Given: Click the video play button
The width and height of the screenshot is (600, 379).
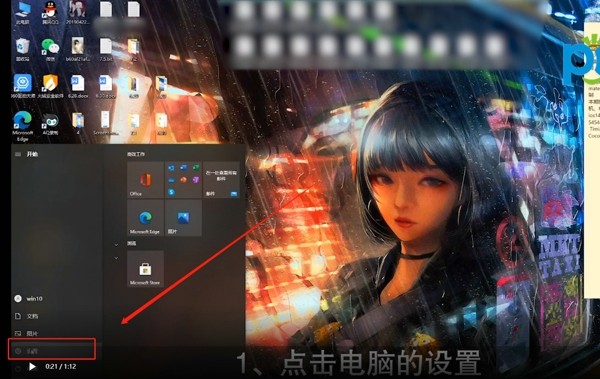Looking at the screenshot, I should click(x=33, y=367).
